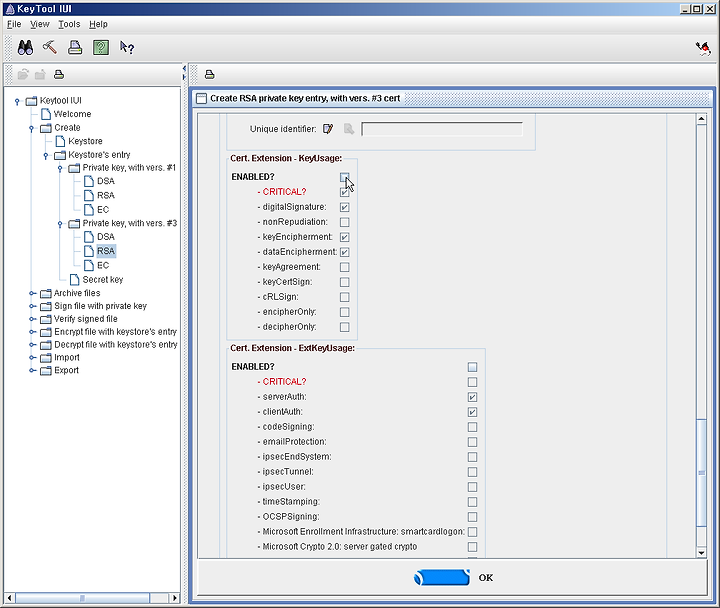Viewport: 720px width, 608px height.
Task: Check the keyAgreement checkbox
Action: pyautogui.click(x=344, y=267)
